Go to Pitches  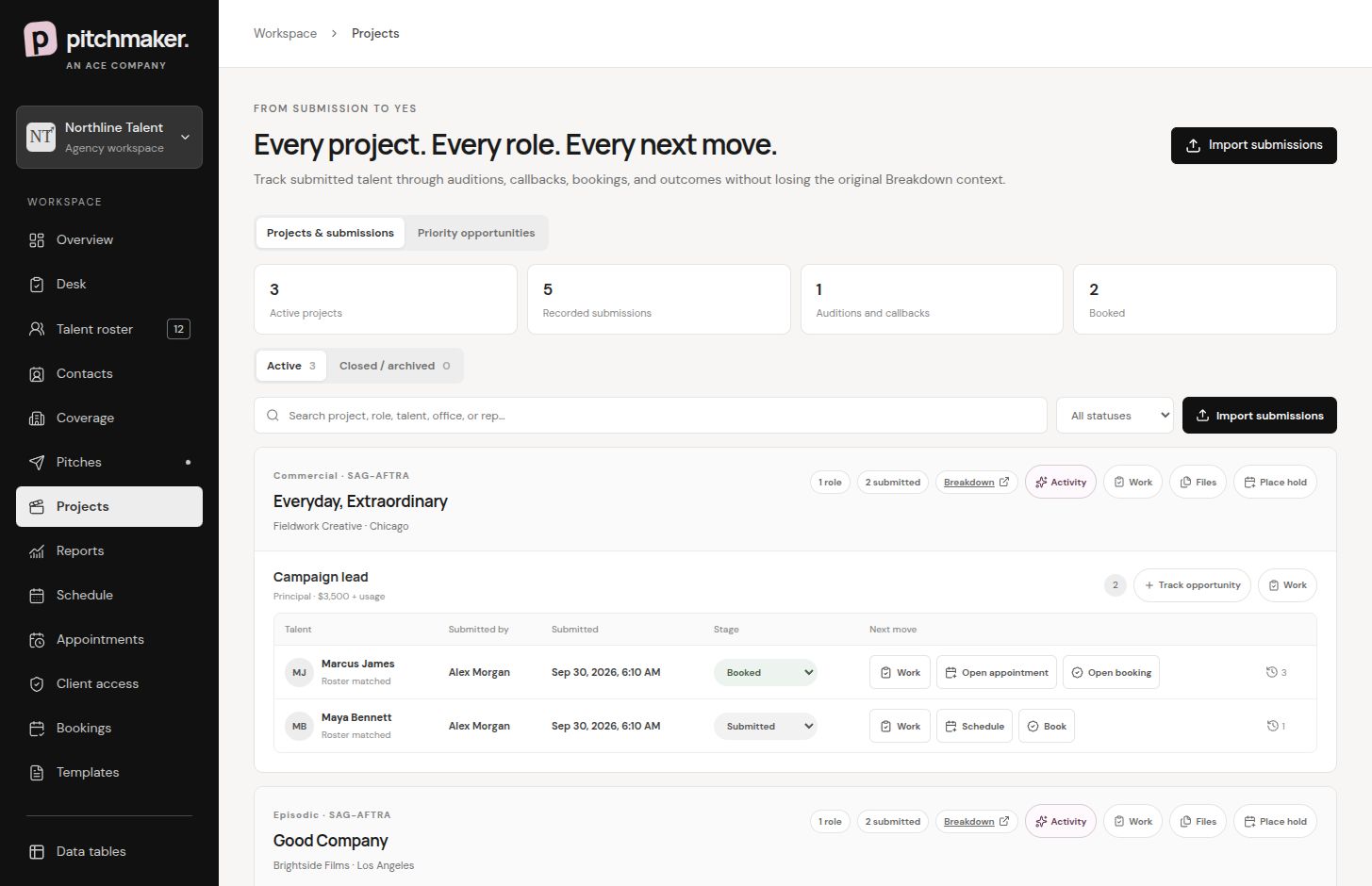click(109, 462)
